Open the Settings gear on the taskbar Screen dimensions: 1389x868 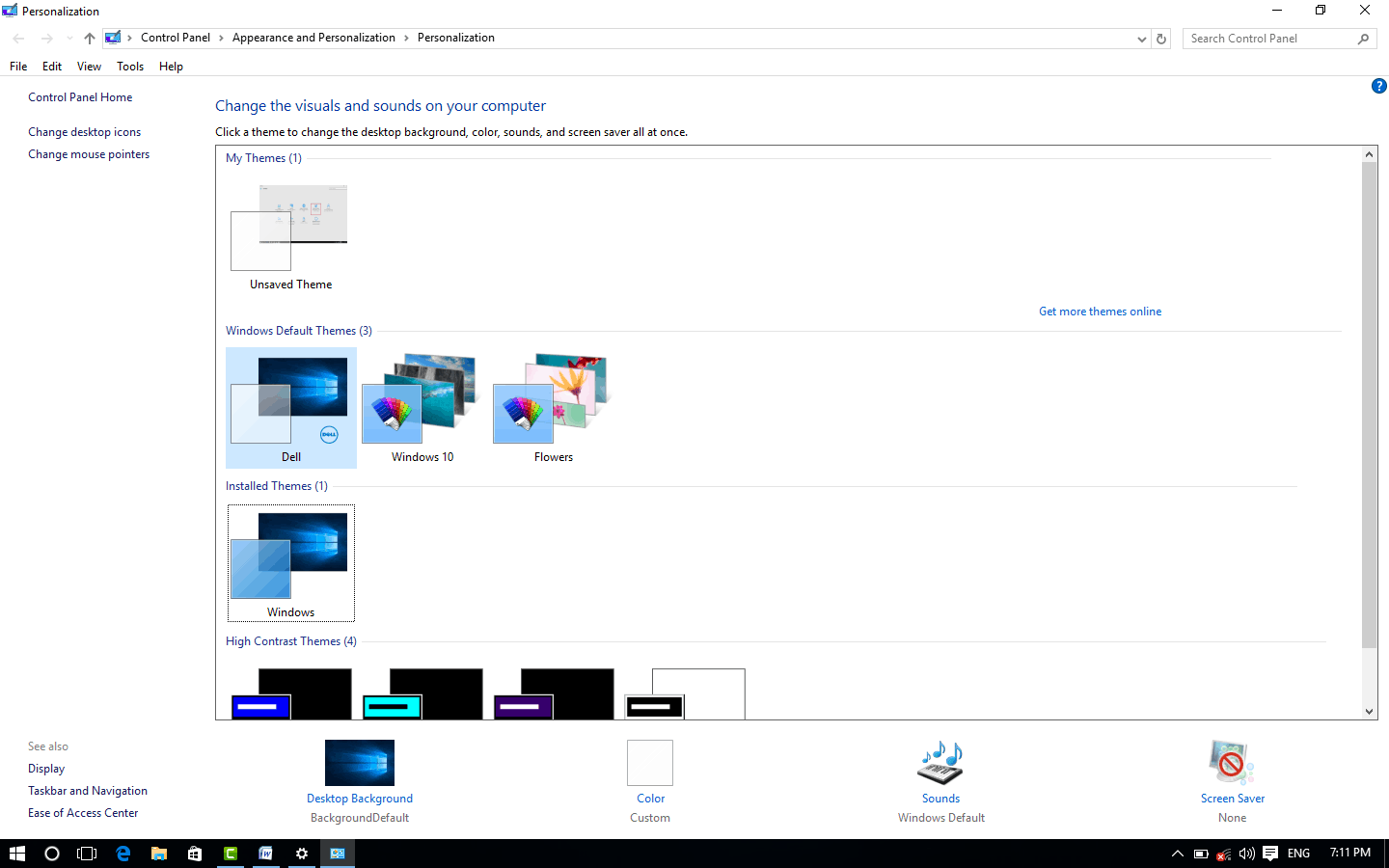[x=302, y=854]
